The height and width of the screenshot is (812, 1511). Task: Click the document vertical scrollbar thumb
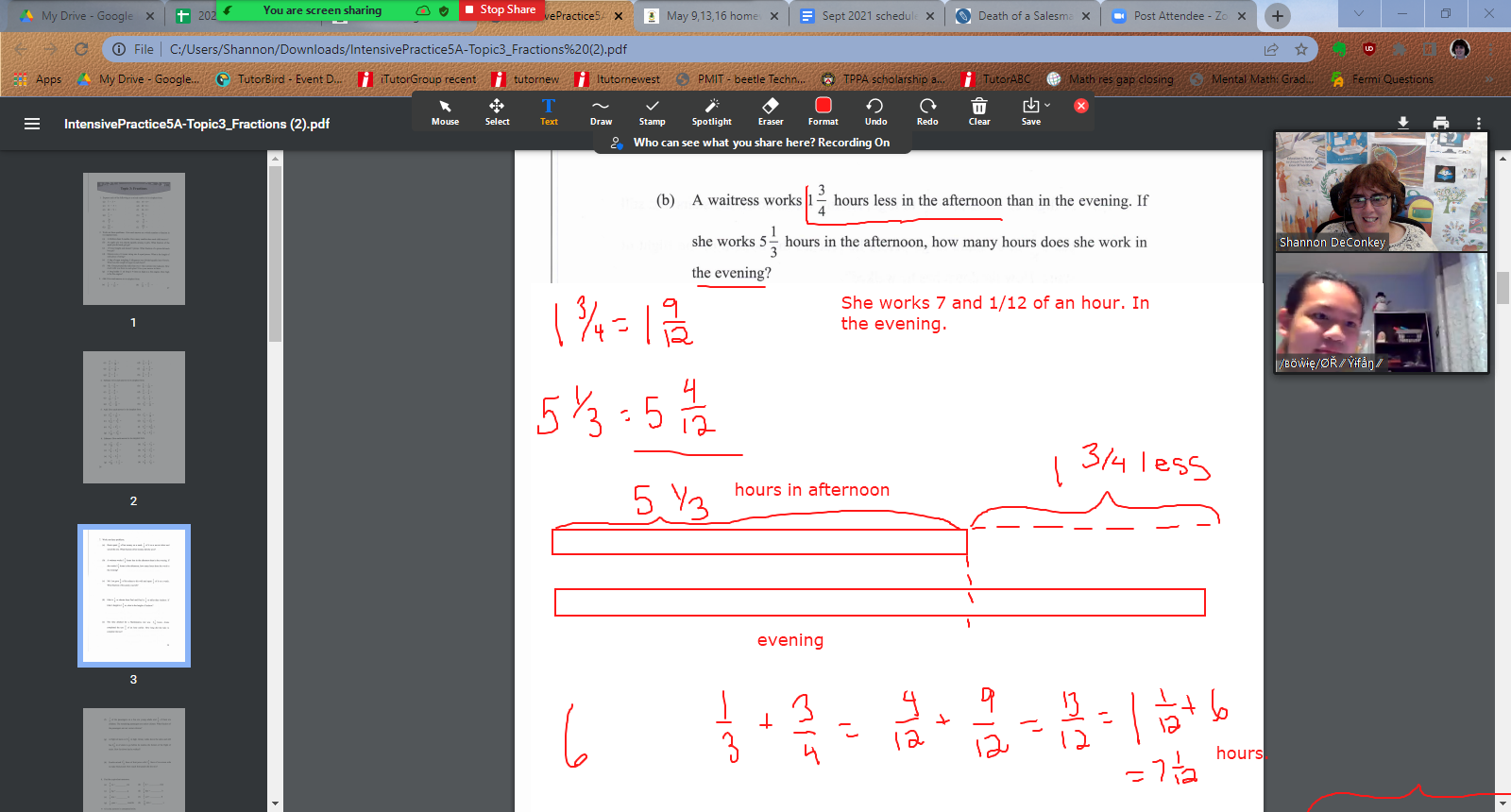click(1503, 288)
